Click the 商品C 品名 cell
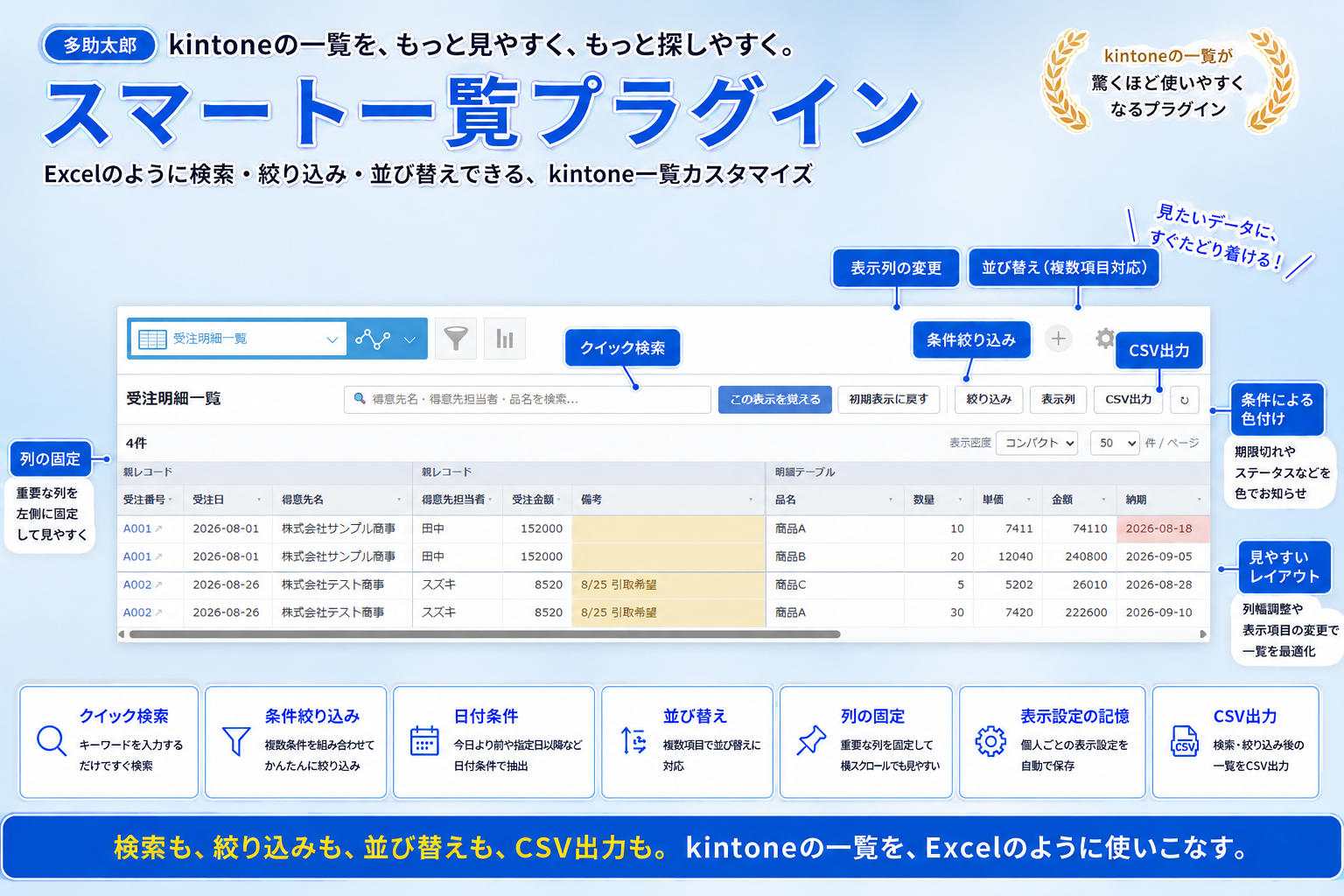Viewport: 1344px width, 896px height. [835, 584]
